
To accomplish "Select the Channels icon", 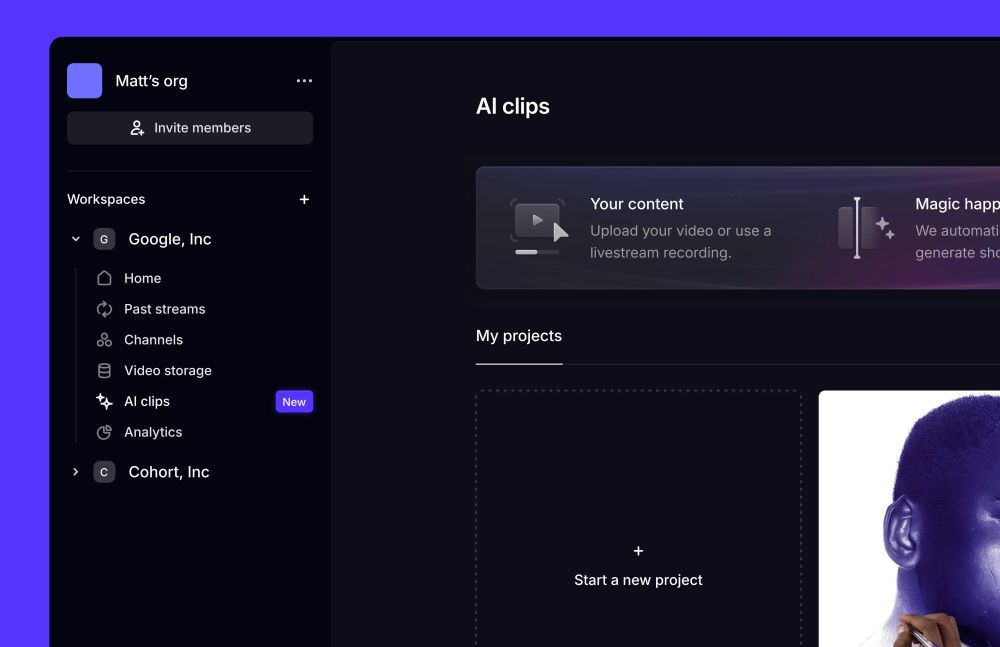I will tap(104, 339).
